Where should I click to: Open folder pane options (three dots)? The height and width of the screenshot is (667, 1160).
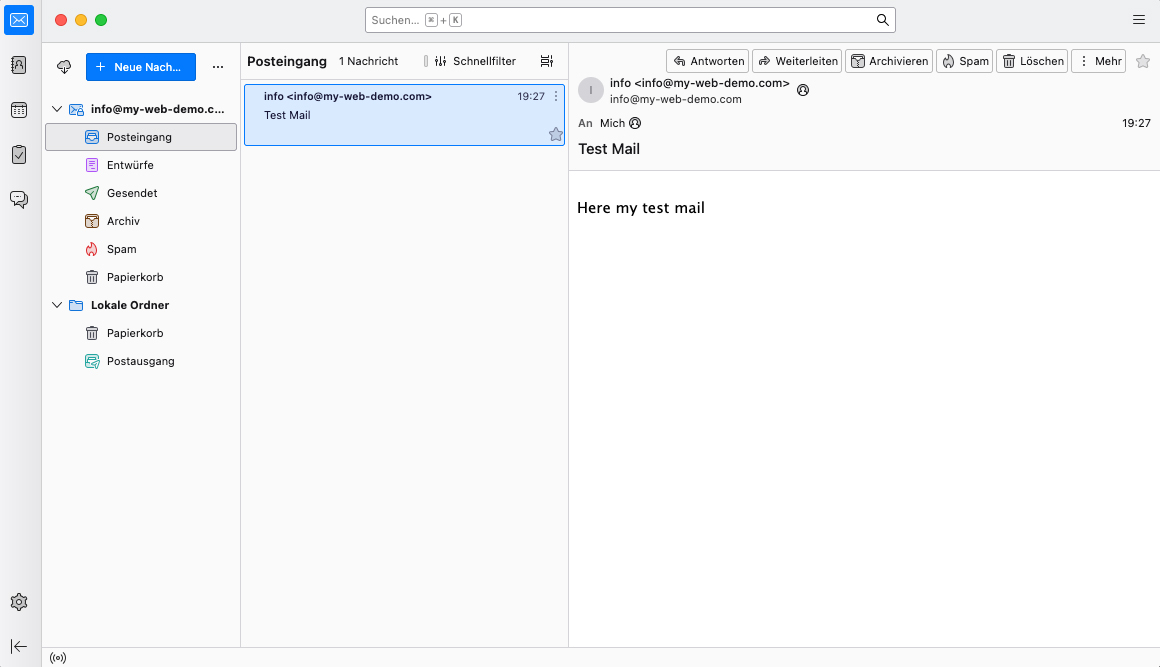(x=218, y=67)
